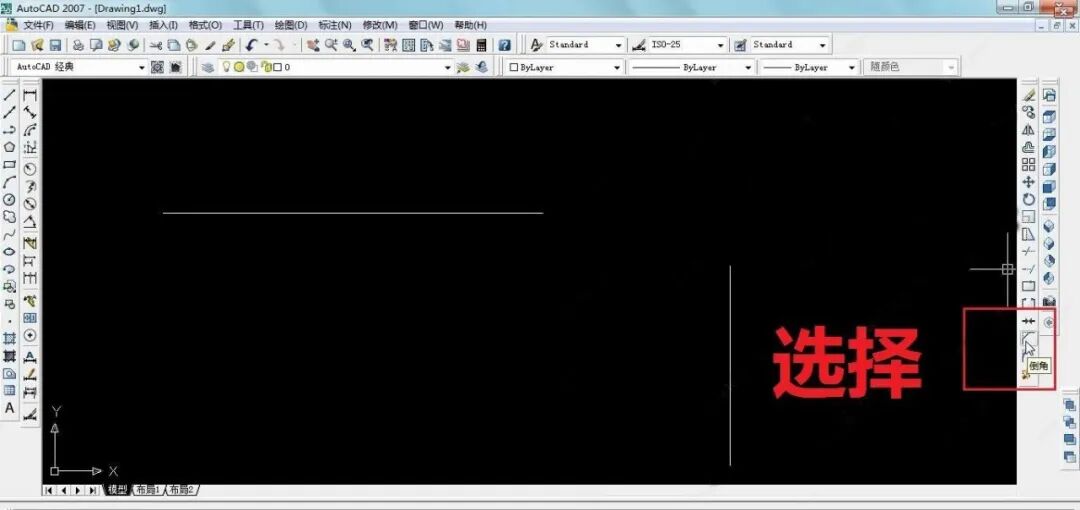Click the Zoom realtime icon
Screen dimensions: 1080x510
331,45
